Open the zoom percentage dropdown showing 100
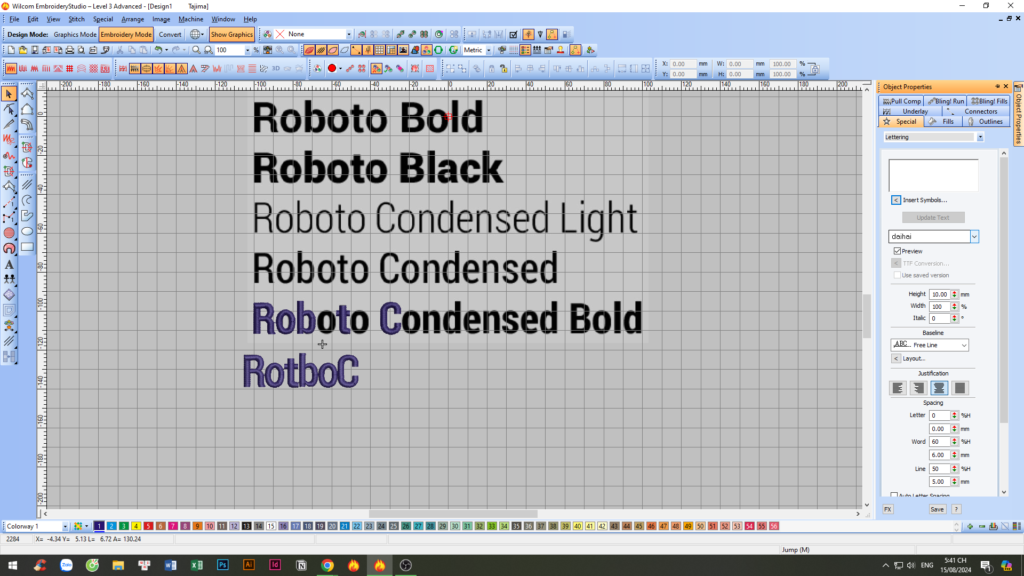1024x576 pixels. click(247, 50)
